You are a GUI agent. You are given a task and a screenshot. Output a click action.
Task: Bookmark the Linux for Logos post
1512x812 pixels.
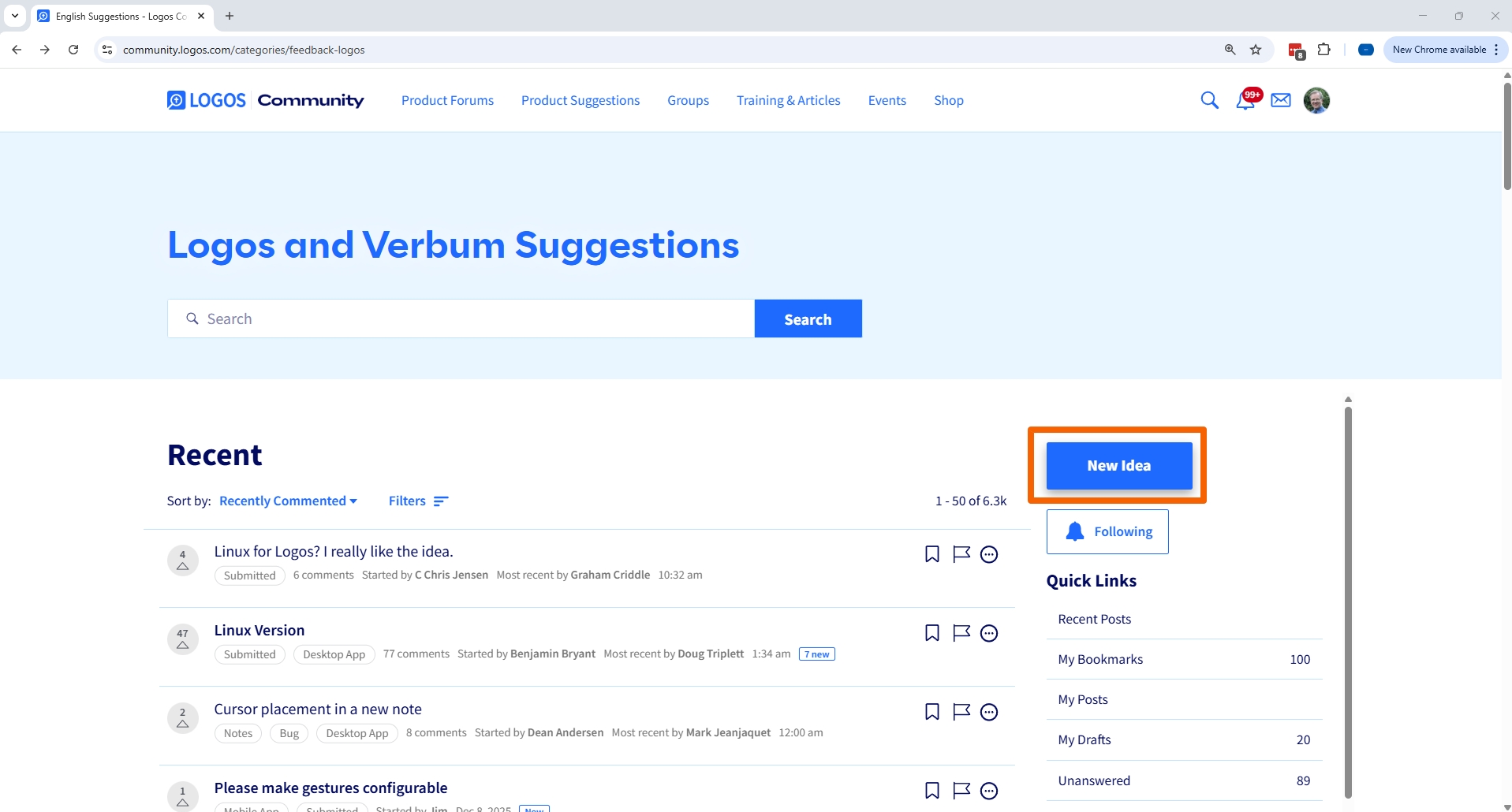(931, 554)
